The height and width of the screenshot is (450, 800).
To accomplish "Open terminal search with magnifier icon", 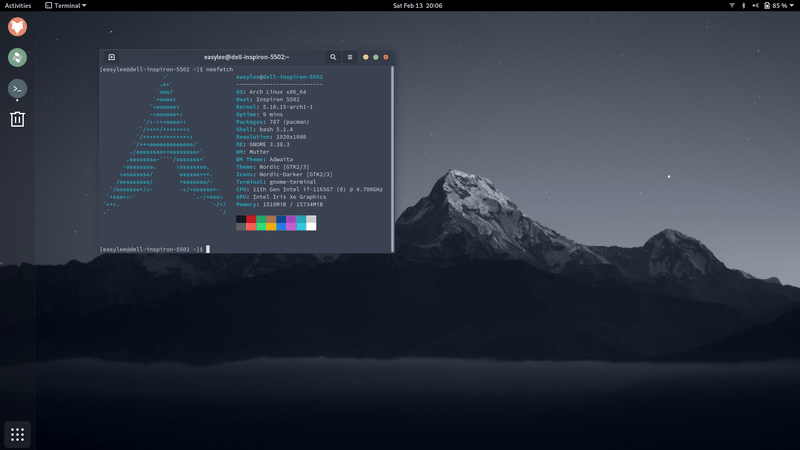I will pos(333,57).
